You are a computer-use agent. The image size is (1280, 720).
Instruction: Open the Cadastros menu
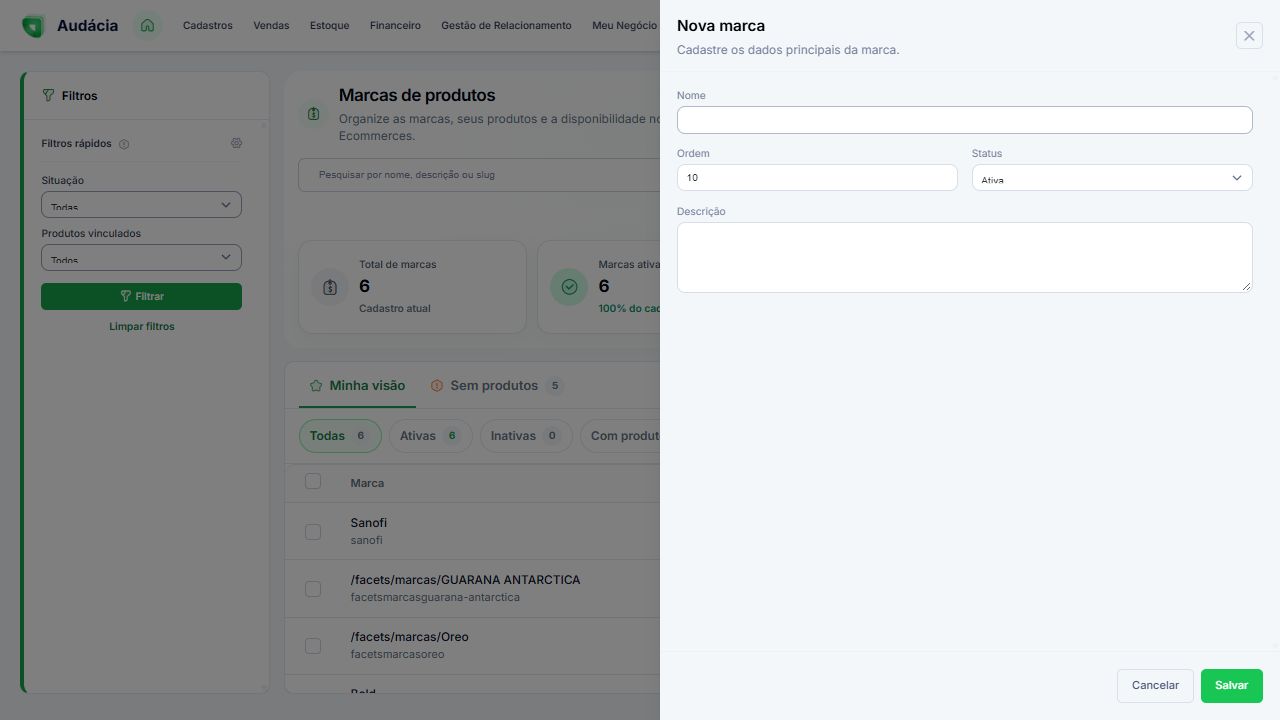coord(207,26)
